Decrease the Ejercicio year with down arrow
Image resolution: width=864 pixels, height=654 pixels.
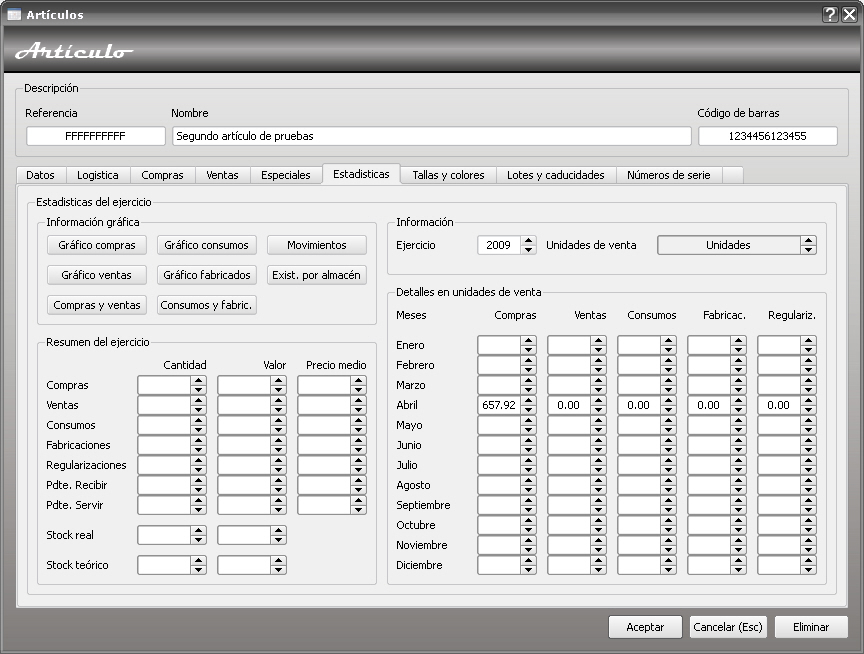[529, 250]
